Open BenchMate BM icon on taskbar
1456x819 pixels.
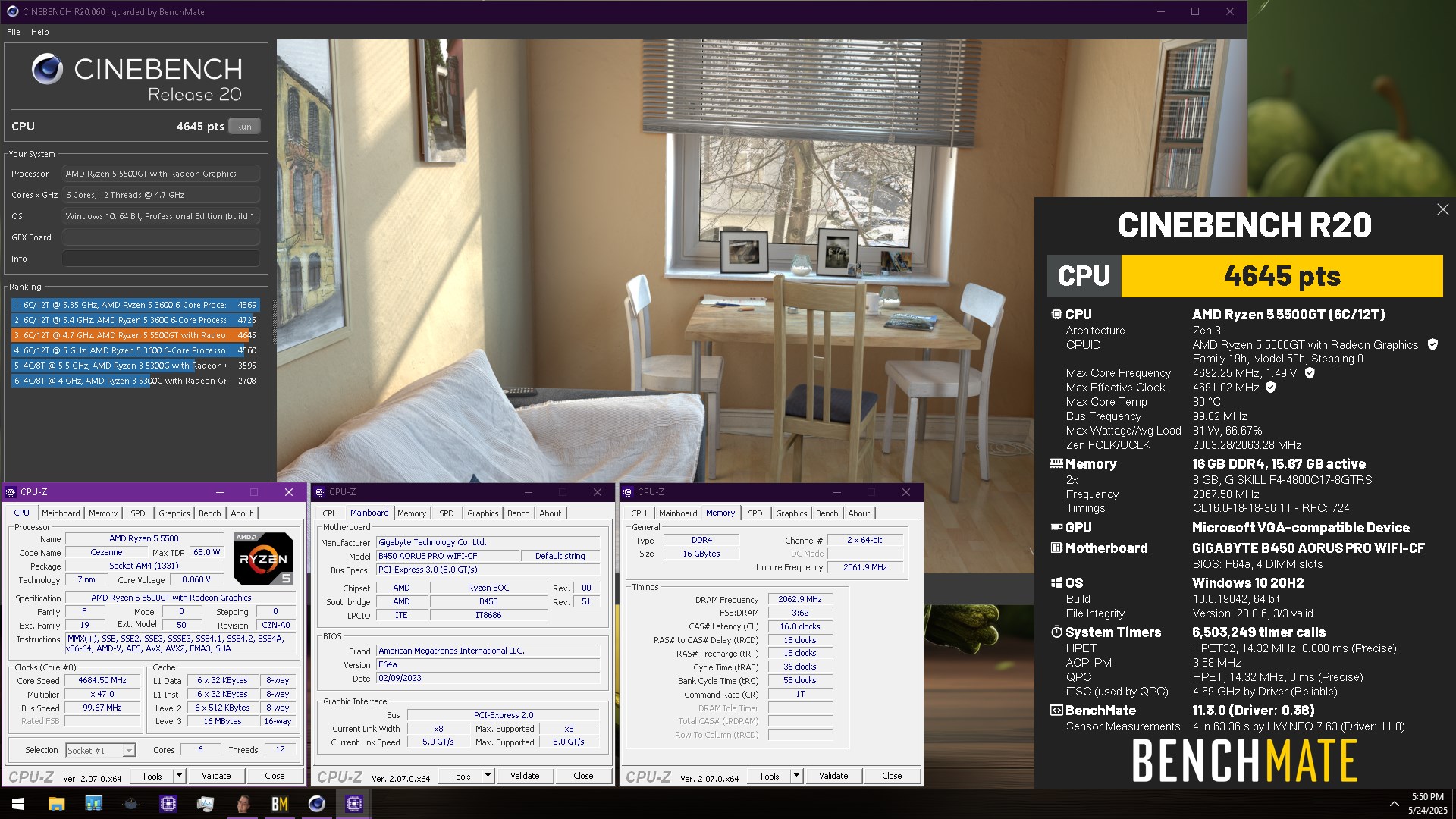click(x=280, y=804)
